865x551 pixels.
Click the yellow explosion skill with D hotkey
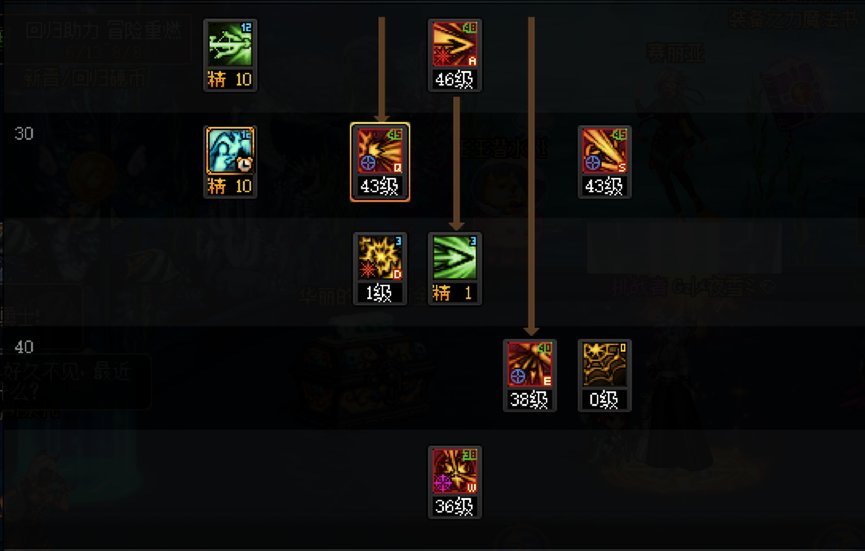380,258
